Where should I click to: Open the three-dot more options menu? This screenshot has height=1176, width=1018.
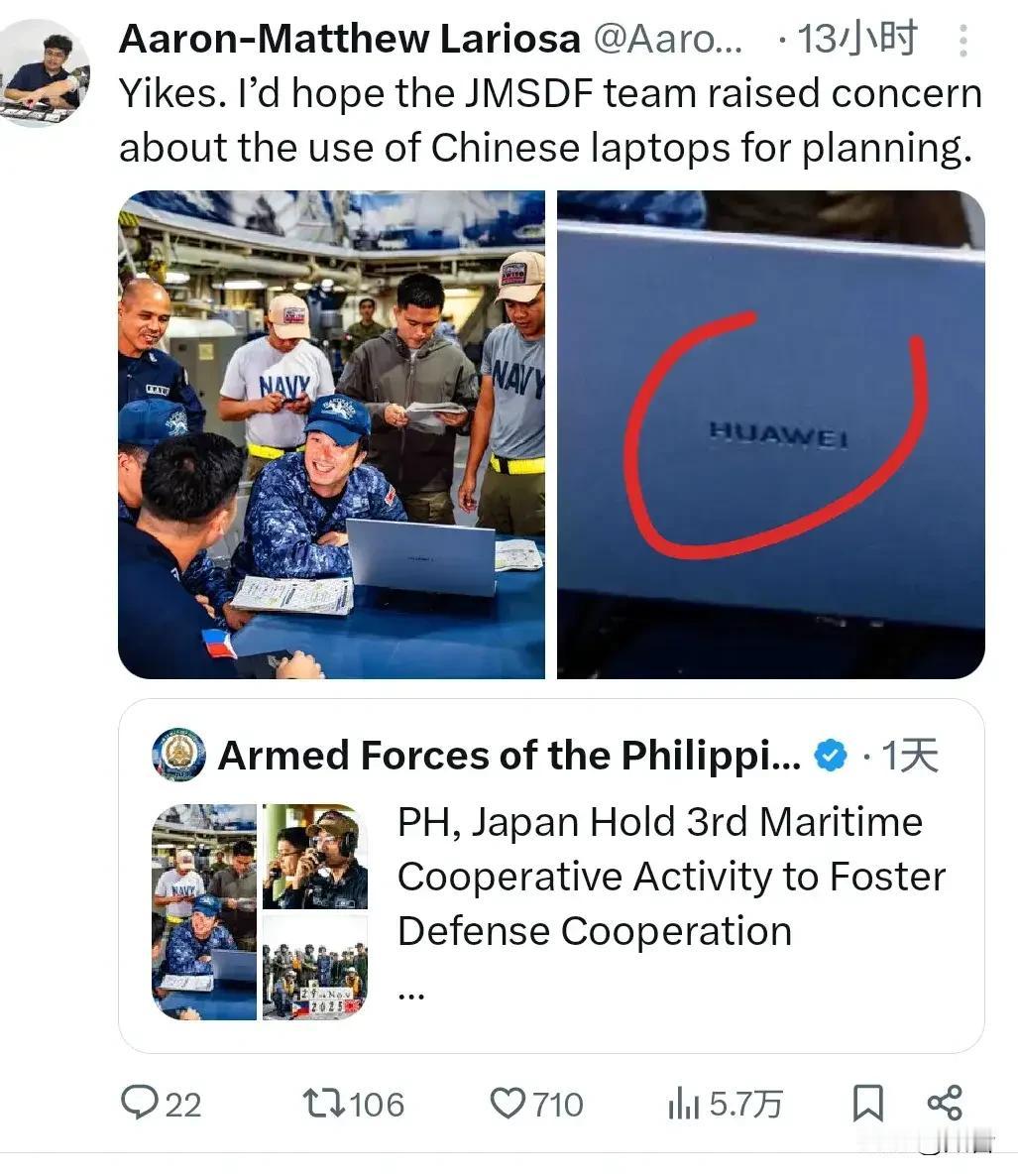click(x=963, y=41)
